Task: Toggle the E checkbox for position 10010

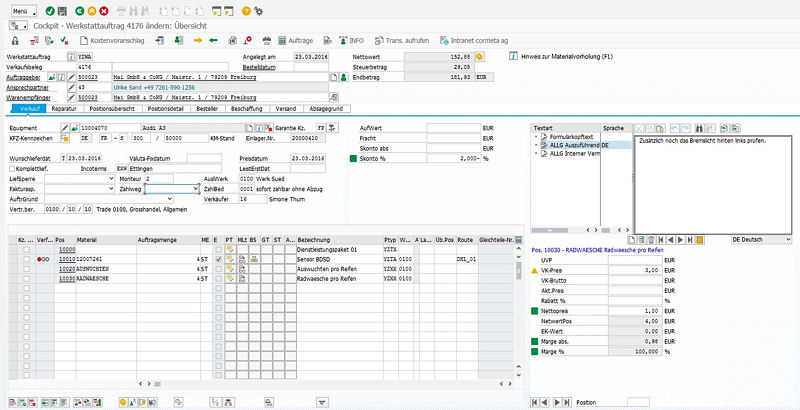Action: [218, 259]
